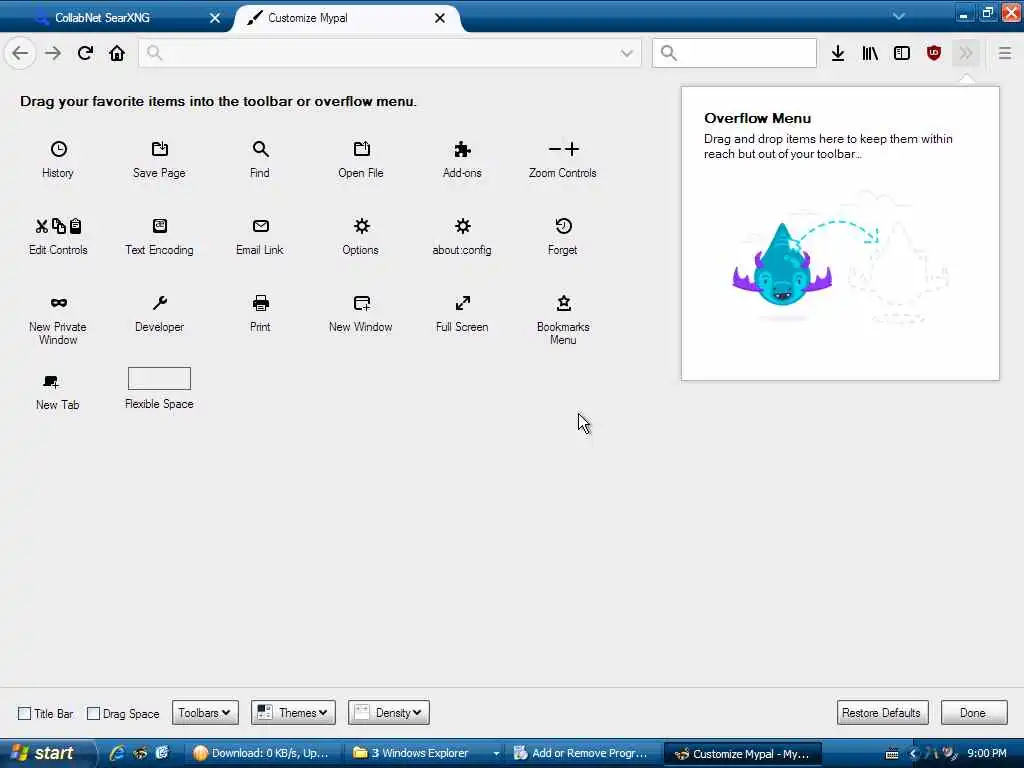Select the Options gear item
Image resolution: width=1024 pixels, height=768 pixels.
(360, 236)
